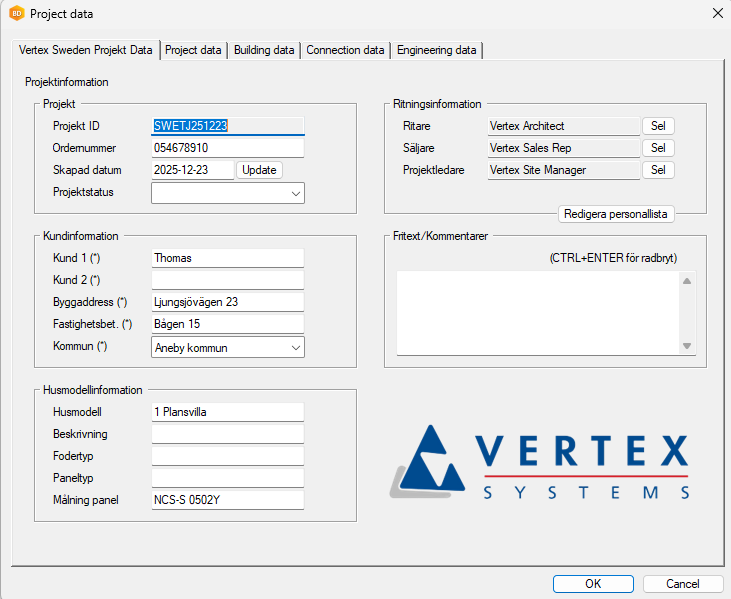Open the Building data tab
This screenshot has height=599, width=731.
[x=264, y=50]
